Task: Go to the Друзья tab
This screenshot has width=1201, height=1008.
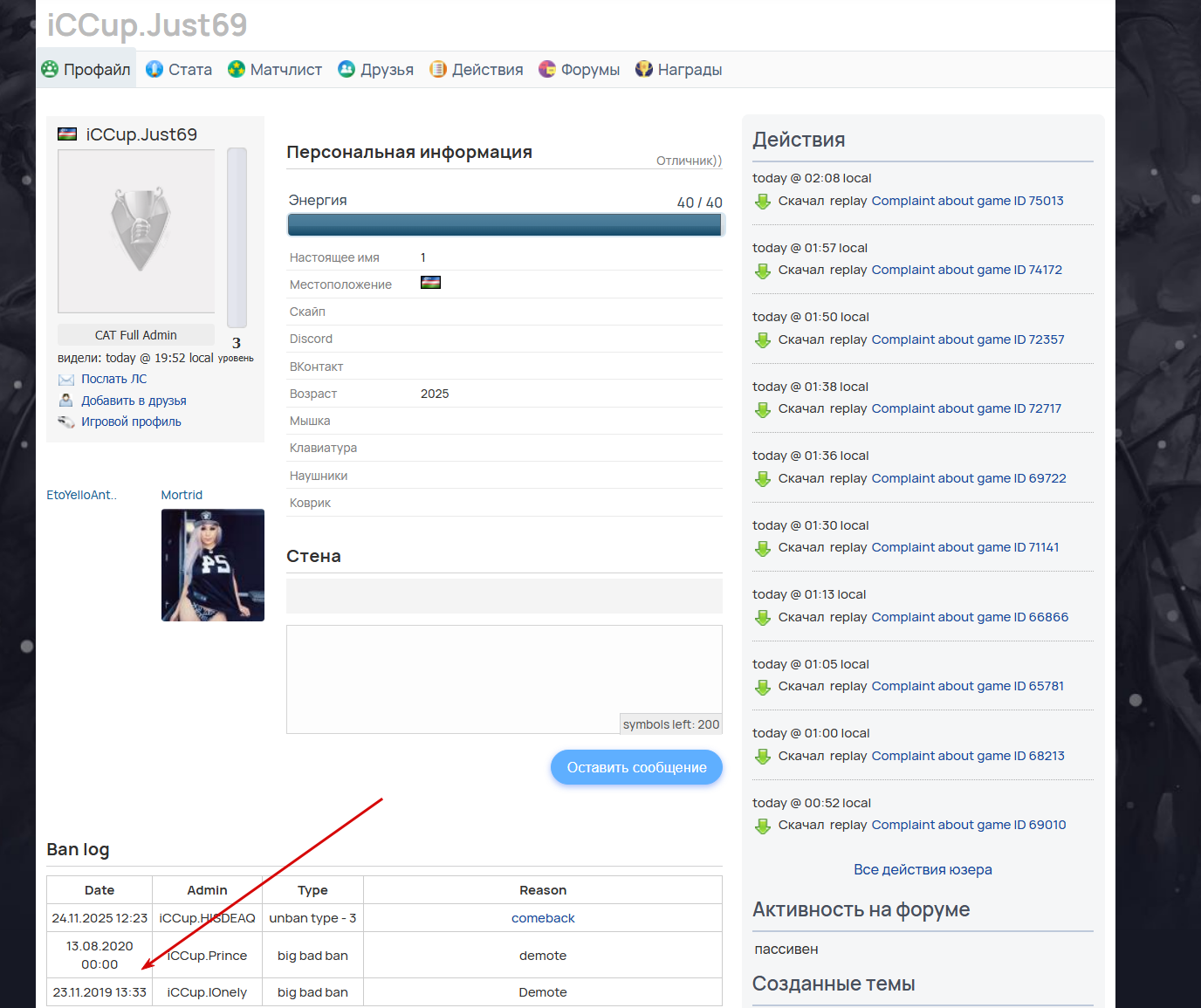Action: pos(376,70)
